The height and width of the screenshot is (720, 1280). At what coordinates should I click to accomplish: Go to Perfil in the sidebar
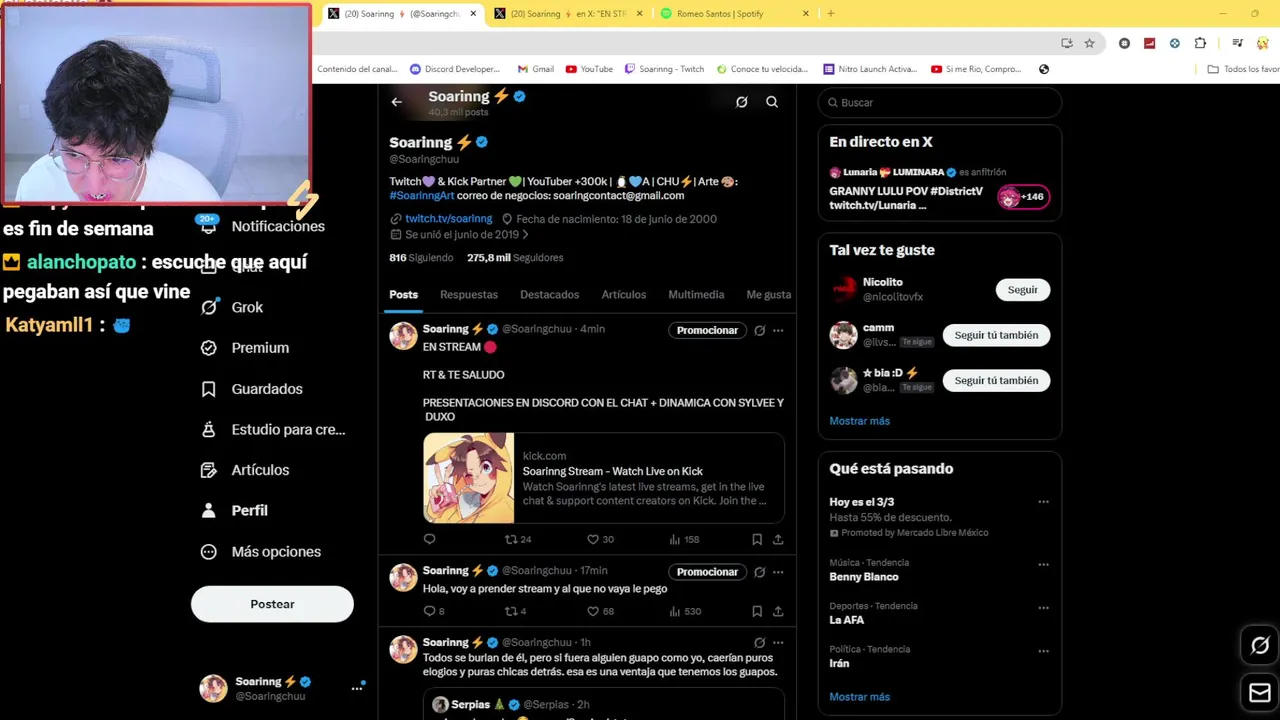pyautogui.click(x=234, y=510)
